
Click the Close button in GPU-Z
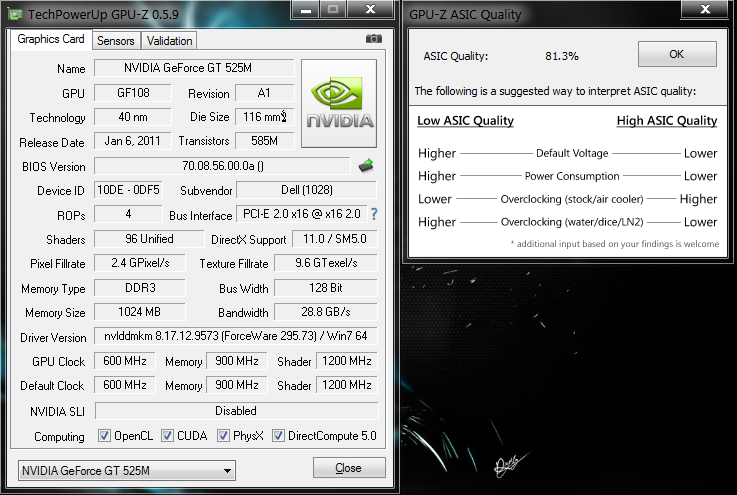tap(349, 468)
